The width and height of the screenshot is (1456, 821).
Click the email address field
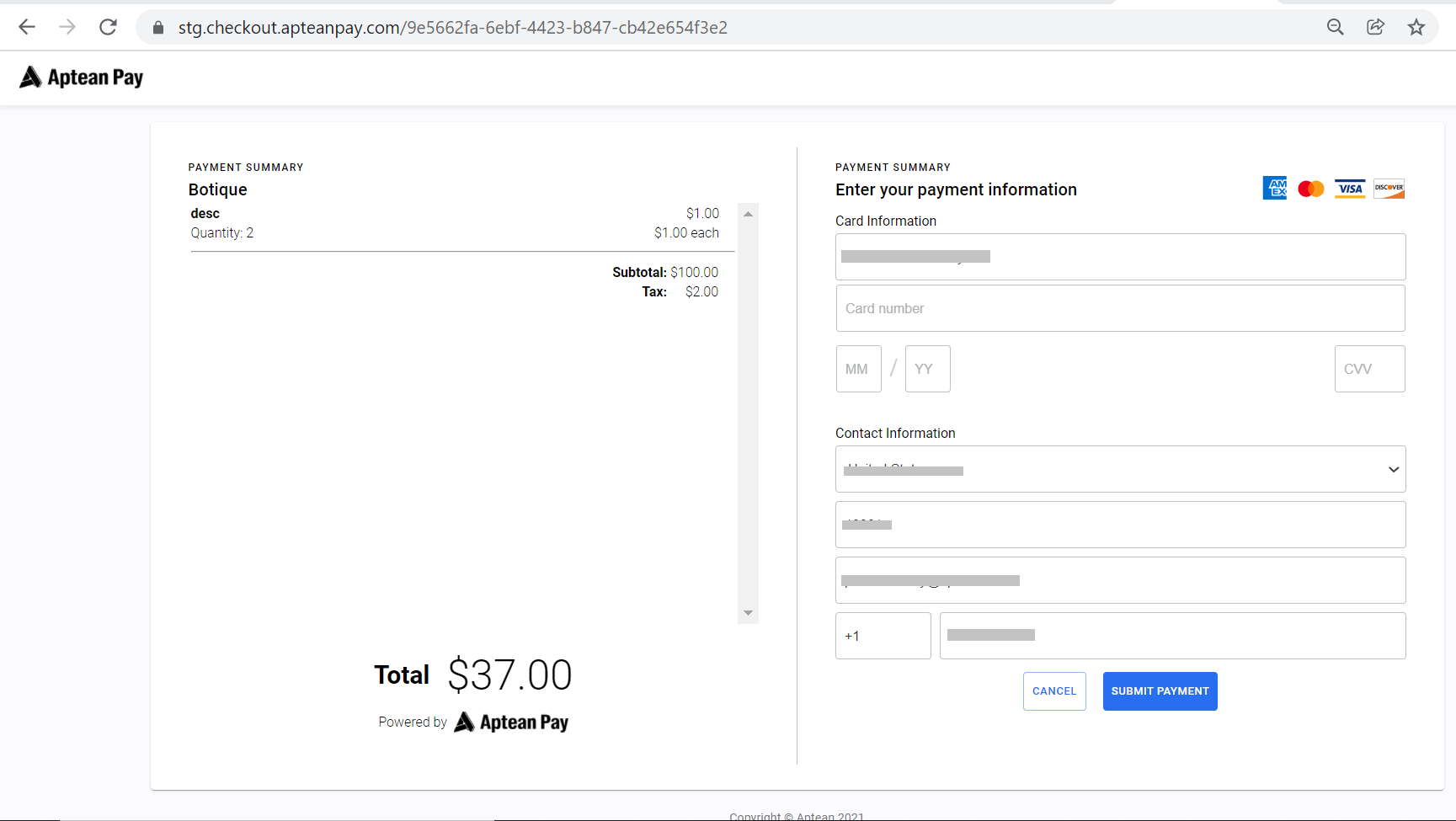[x=1121, y=580]
